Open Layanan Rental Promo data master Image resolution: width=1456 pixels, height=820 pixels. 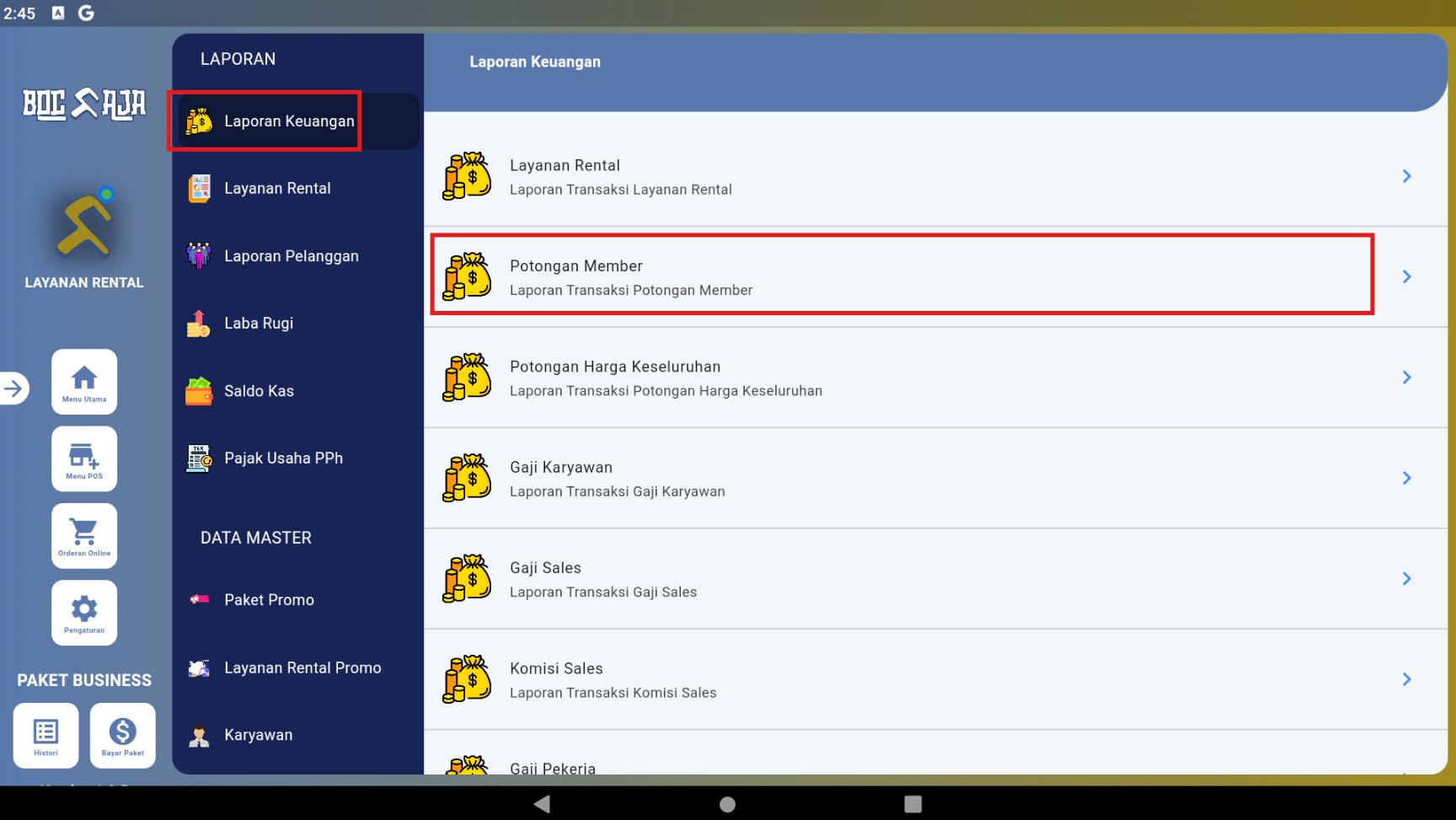296,668
